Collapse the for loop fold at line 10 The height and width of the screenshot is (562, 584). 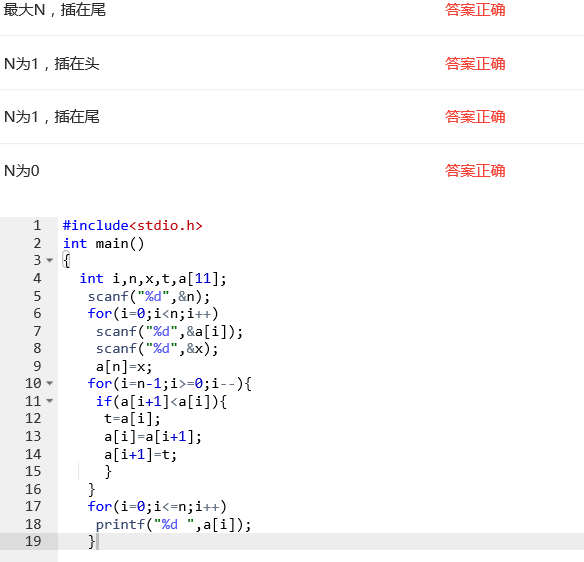tap(50, 383)
